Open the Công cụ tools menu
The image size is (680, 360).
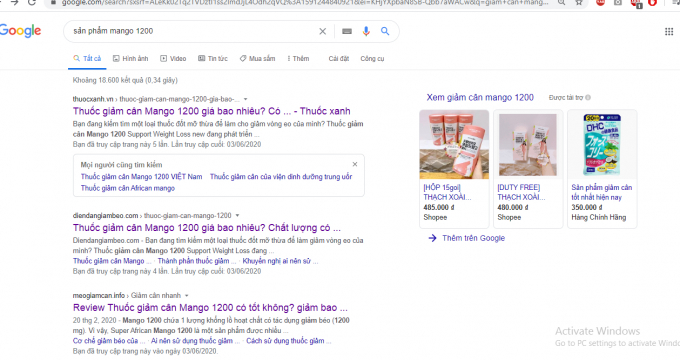pos(372,59)
